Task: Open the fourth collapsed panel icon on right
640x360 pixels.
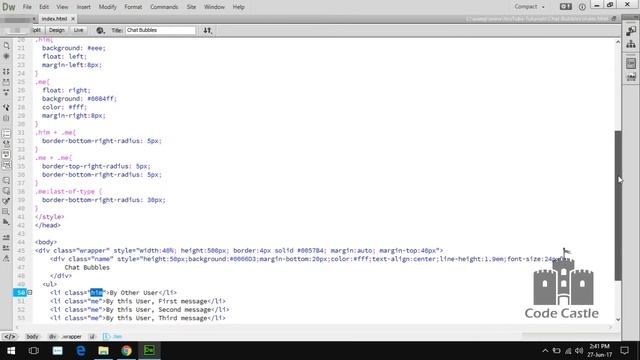Action: click(x=631, y=77)
